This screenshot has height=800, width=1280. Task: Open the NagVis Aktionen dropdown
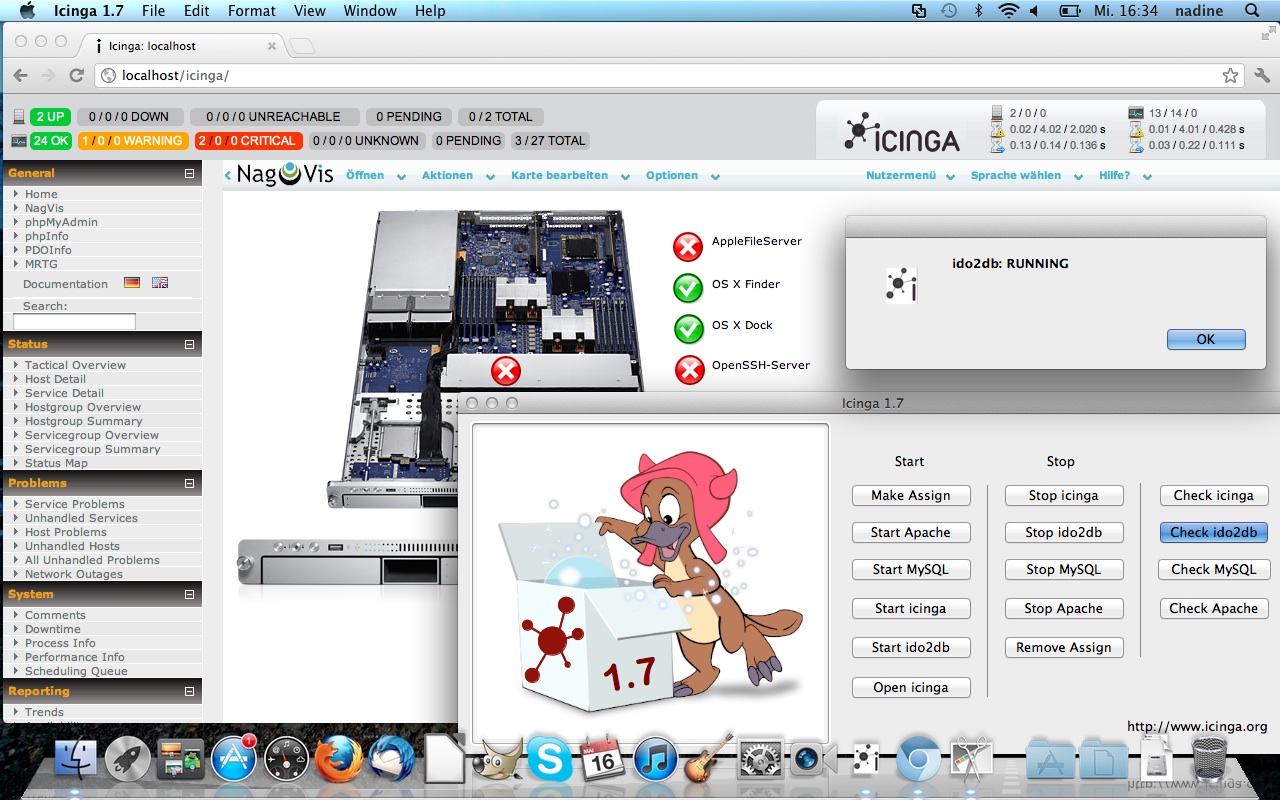(458, 175)
